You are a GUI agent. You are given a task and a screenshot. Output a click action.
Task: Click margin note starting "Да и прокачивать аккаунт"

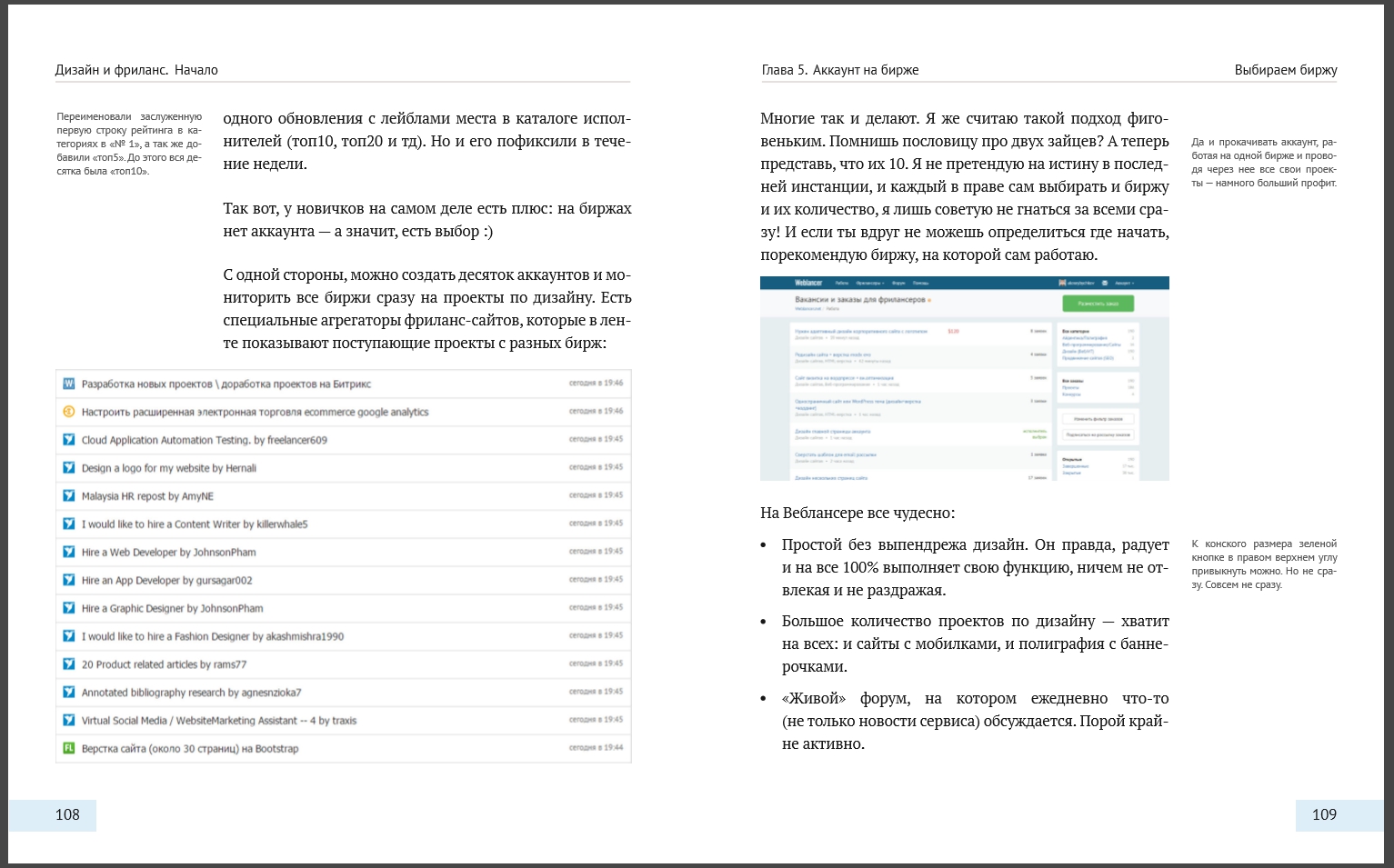click(x=1264, y=163)
